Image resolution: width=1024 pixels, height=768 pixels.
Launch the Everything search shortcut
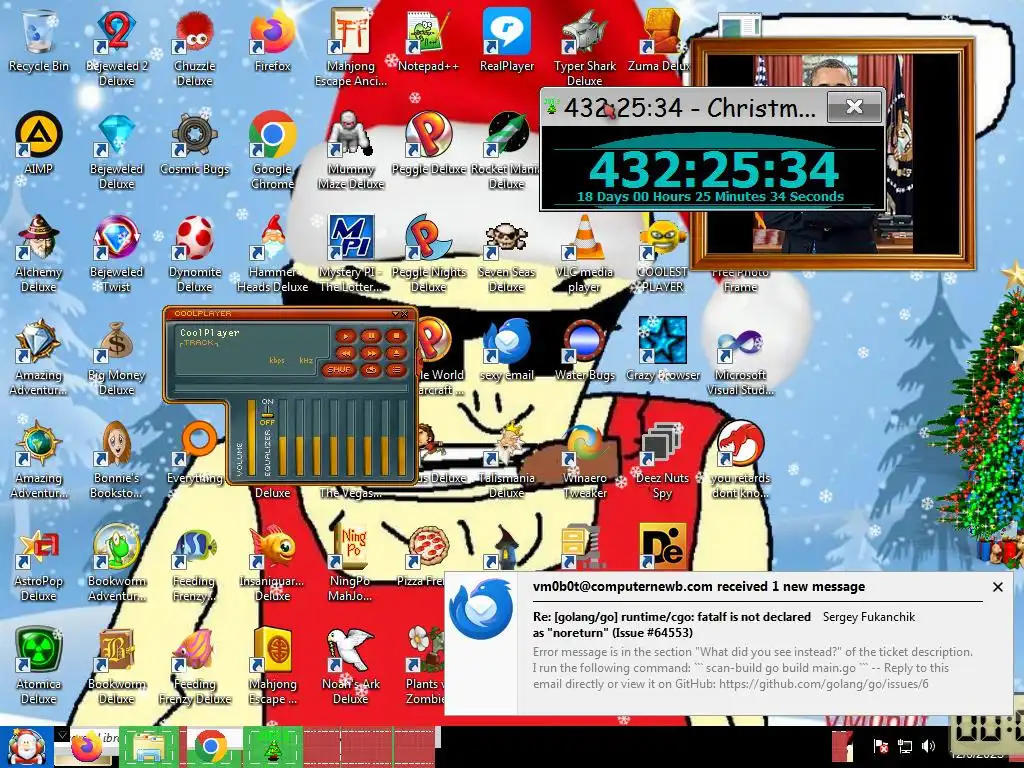tap(195, 452)
